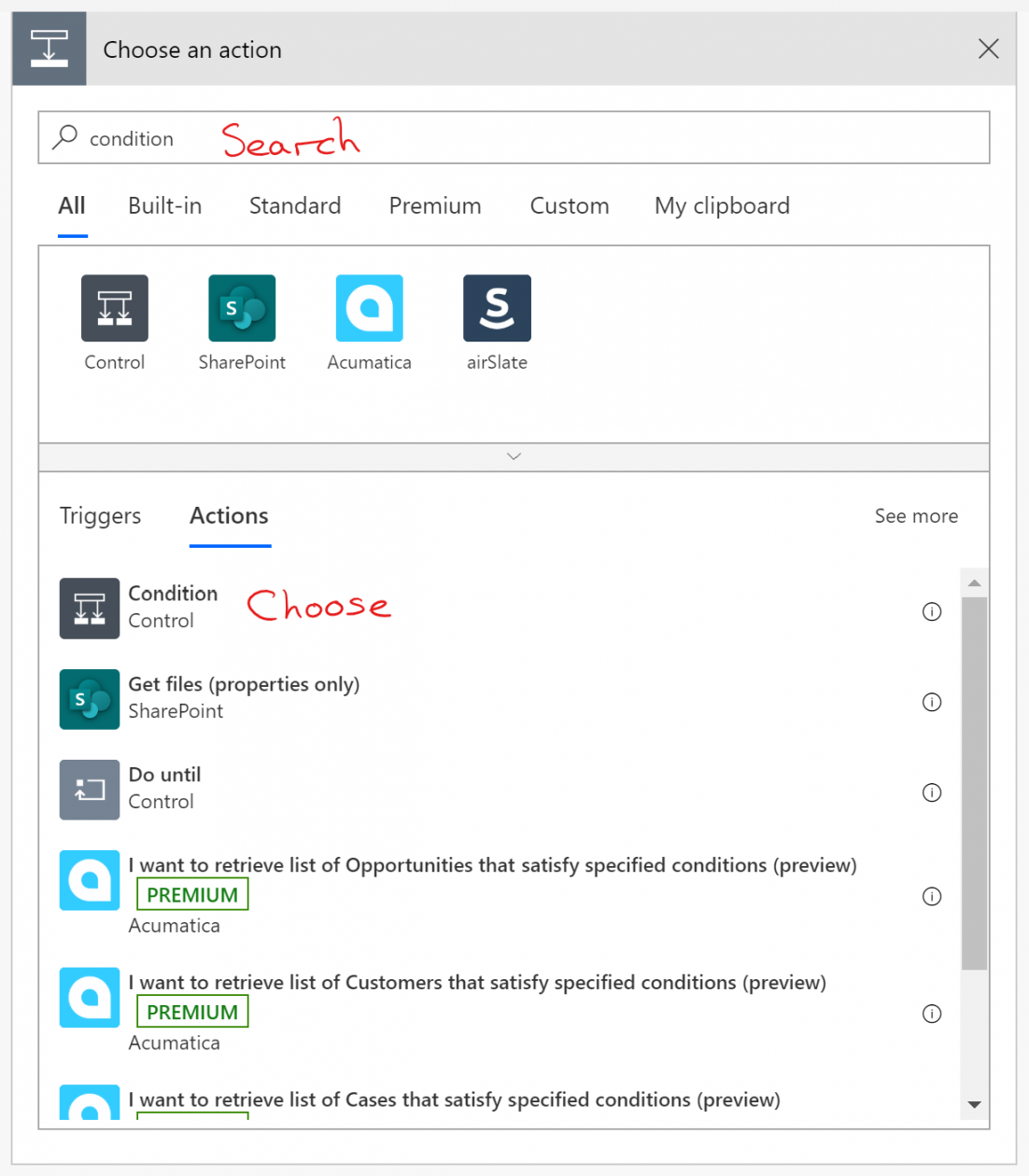The image size is (1029, 1176).
Task: Show info for Get files (properties only)
Action: click(932, 702)
